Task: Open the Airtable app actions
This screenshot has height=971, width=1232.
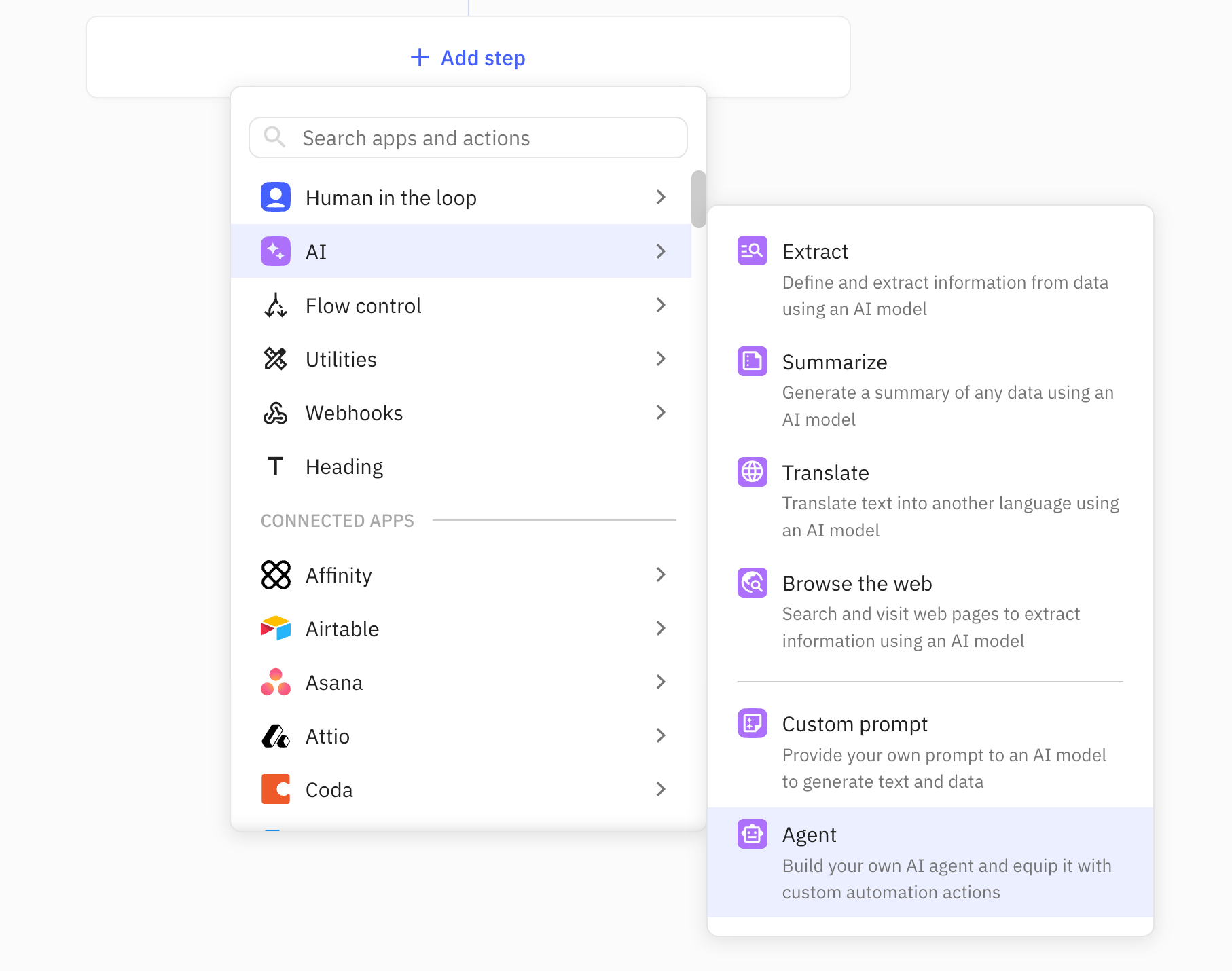Action: pos(461,629)
